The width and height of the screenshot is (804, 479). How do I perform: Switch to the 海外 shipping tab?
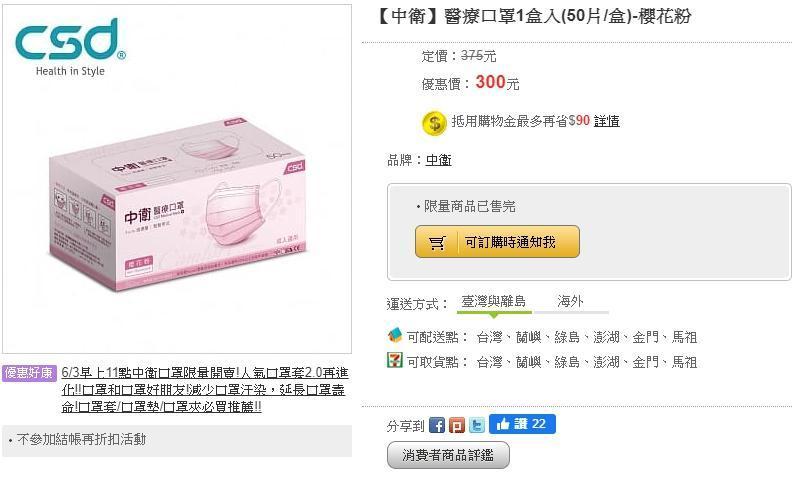click(571, 302)
